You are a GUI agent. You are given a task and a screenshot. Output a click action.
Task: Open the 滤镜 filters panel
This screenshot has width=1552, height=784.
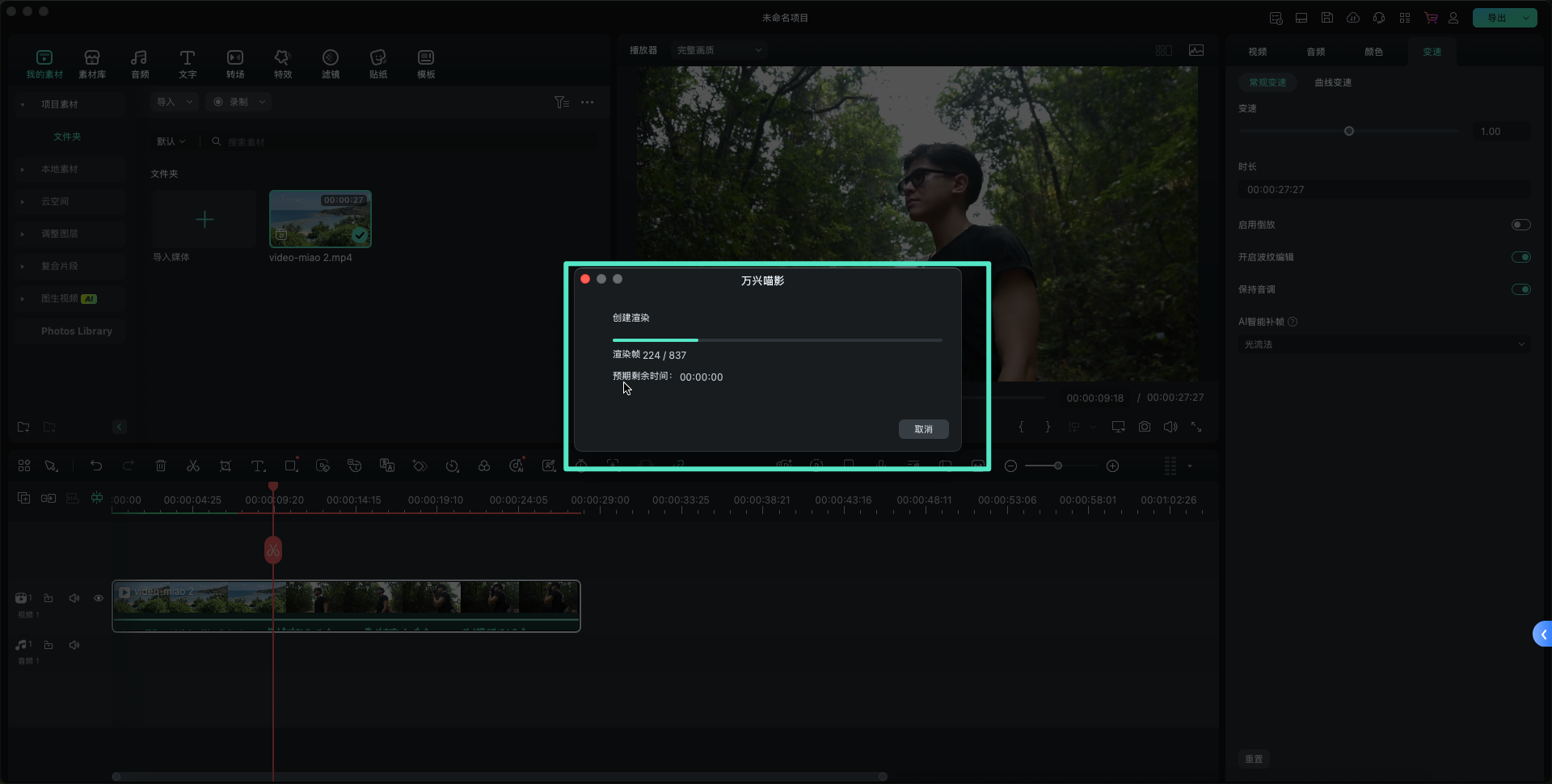(x=331, y=64)
